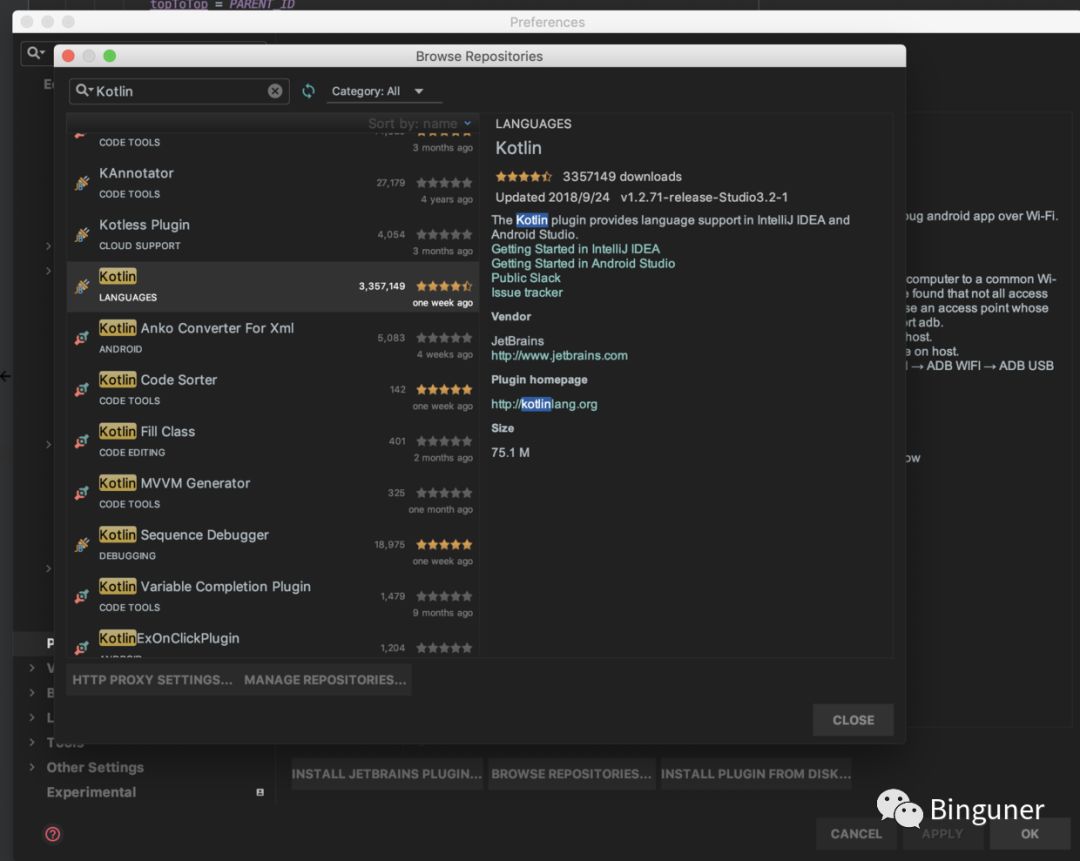Select the Kotlin LANGUAGES plugin icon
This screenshot has width=1080, height=861.
82,287
